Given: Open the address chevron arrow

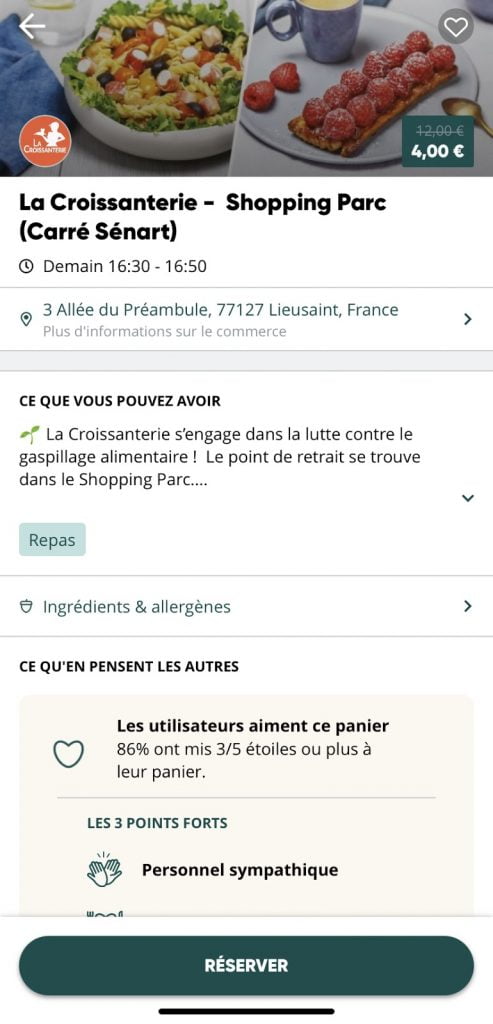Looking at the screenshot, I should point(468,319).
